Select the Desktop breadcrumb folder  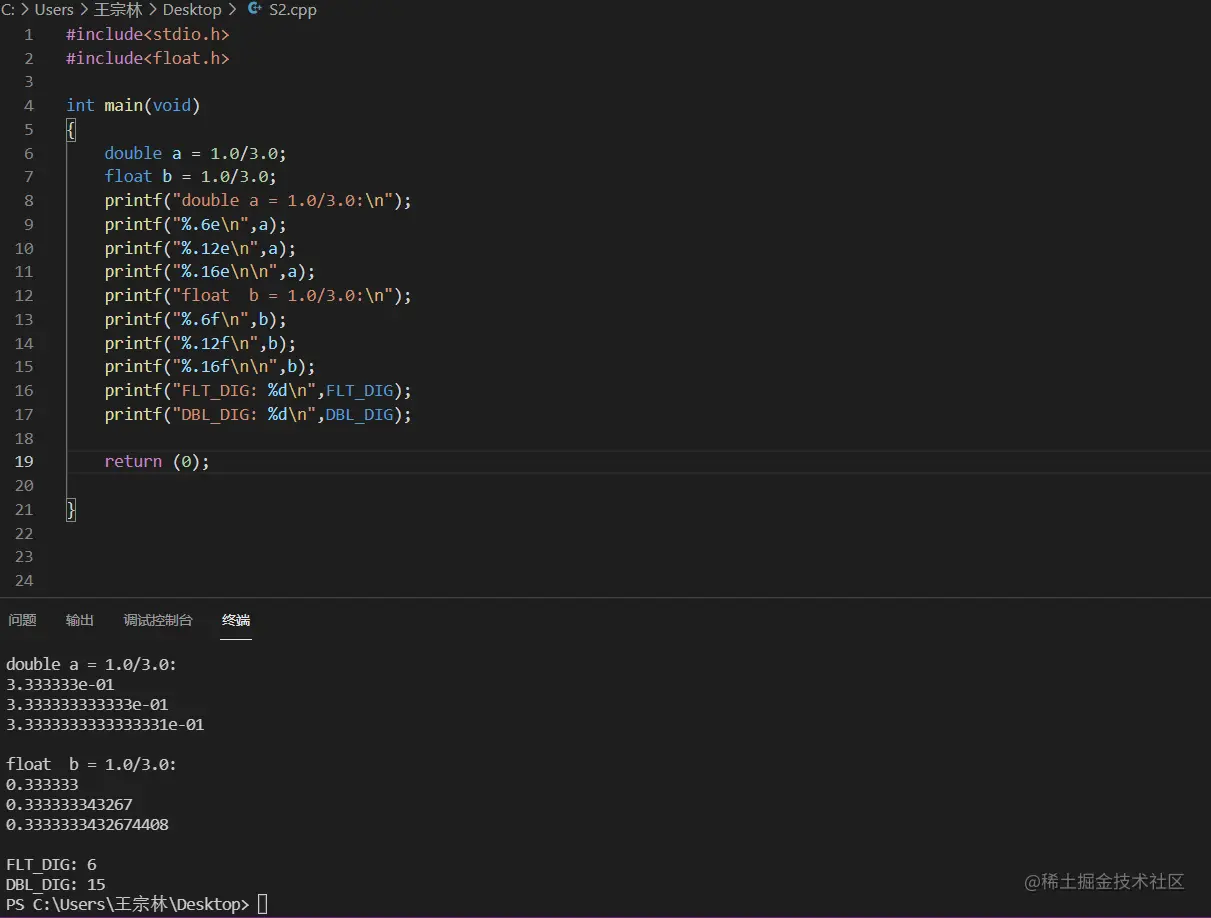point(192,9)
